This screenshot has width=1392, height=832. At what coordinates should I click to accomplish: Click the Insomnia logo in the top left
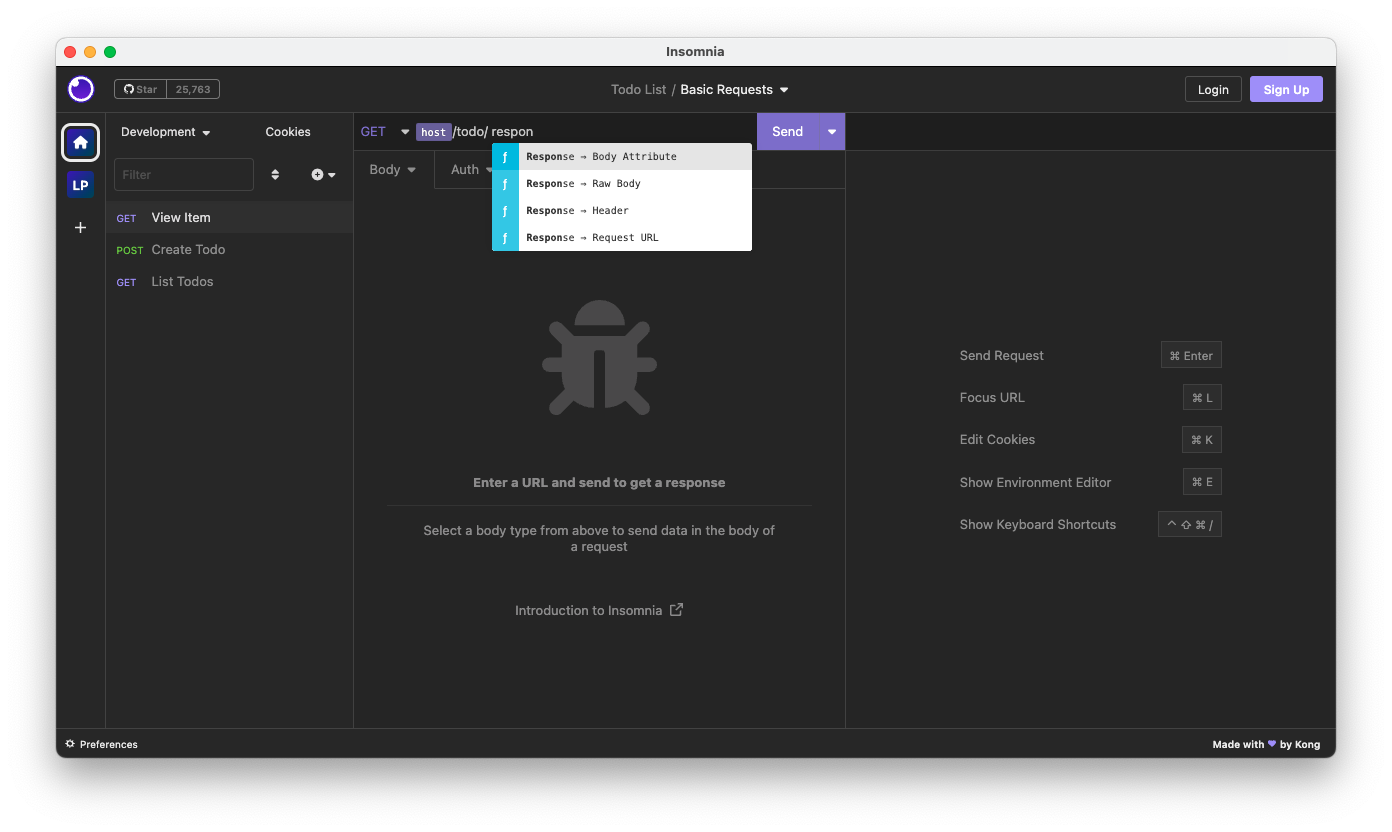pos(80,89)
